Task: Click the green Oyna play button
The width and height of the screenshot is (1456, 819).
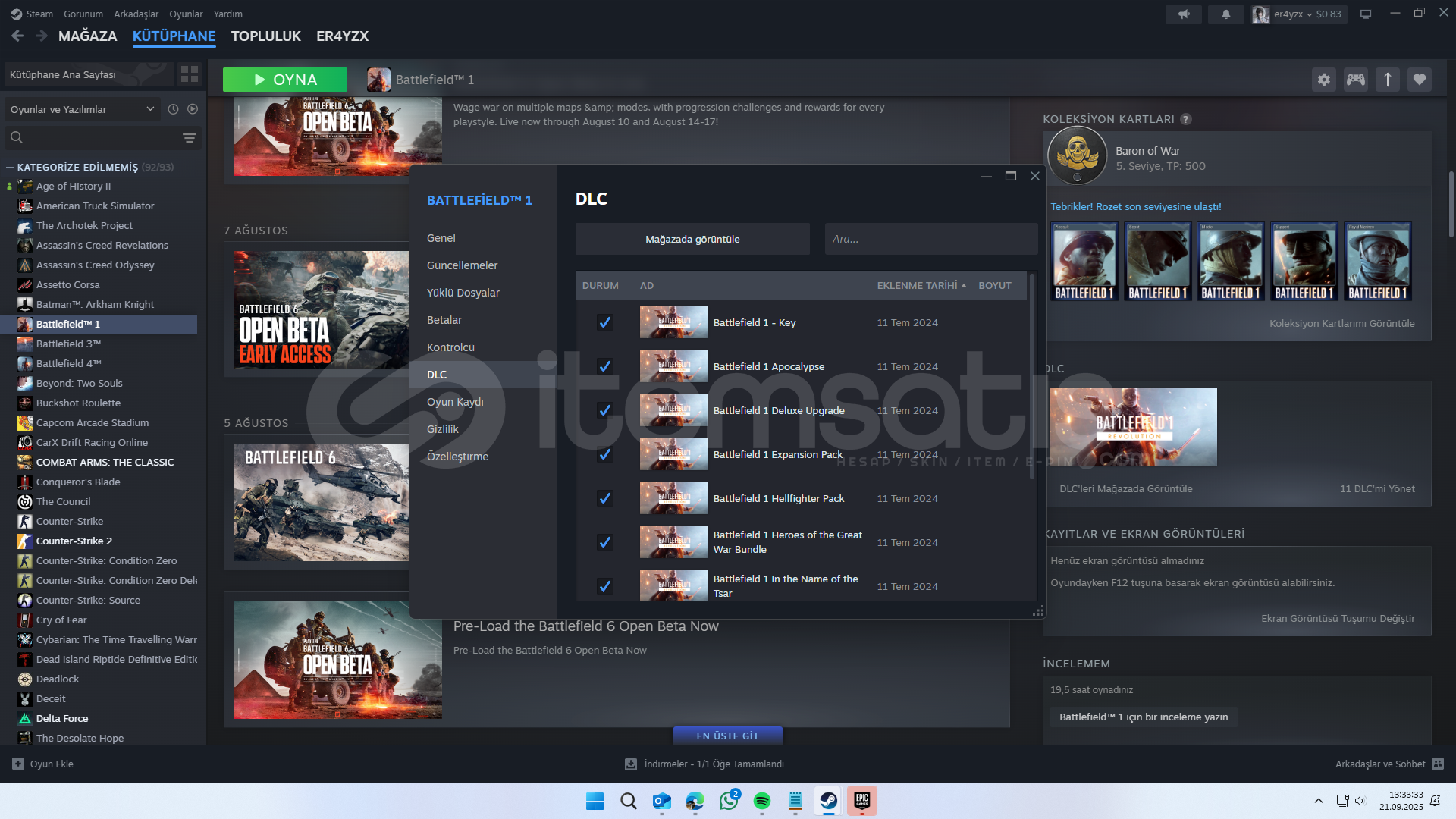Action: pyautogui.click(x=285, y=80)
